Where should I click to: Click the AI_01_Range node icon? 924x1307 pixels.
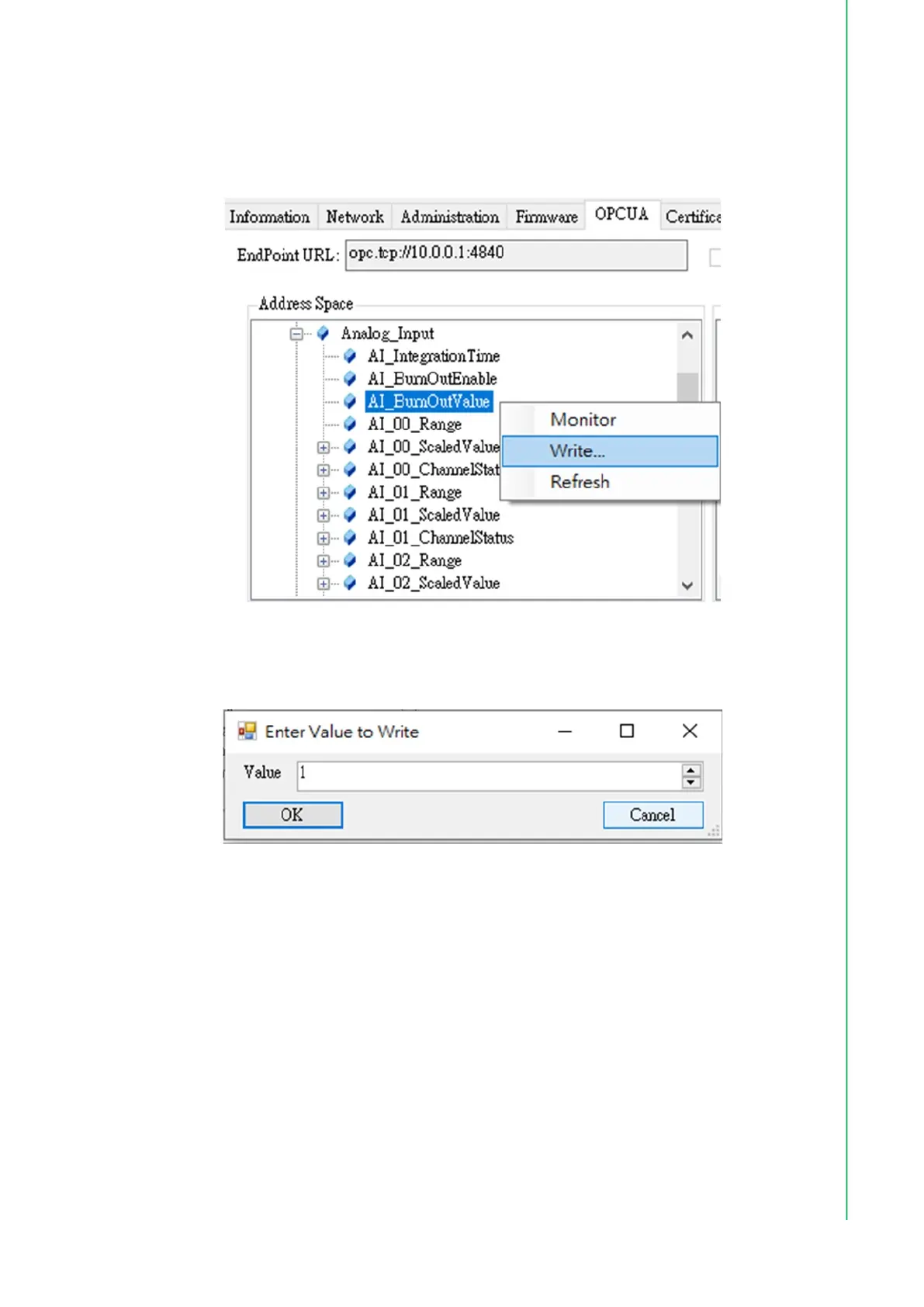click(350, 492)
